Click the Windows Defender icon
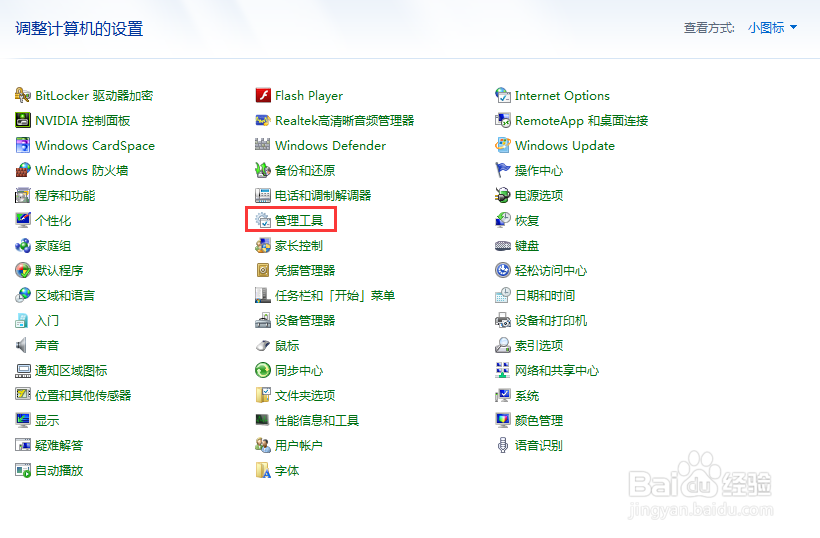 pyautogui.click(x=263, y=145)
